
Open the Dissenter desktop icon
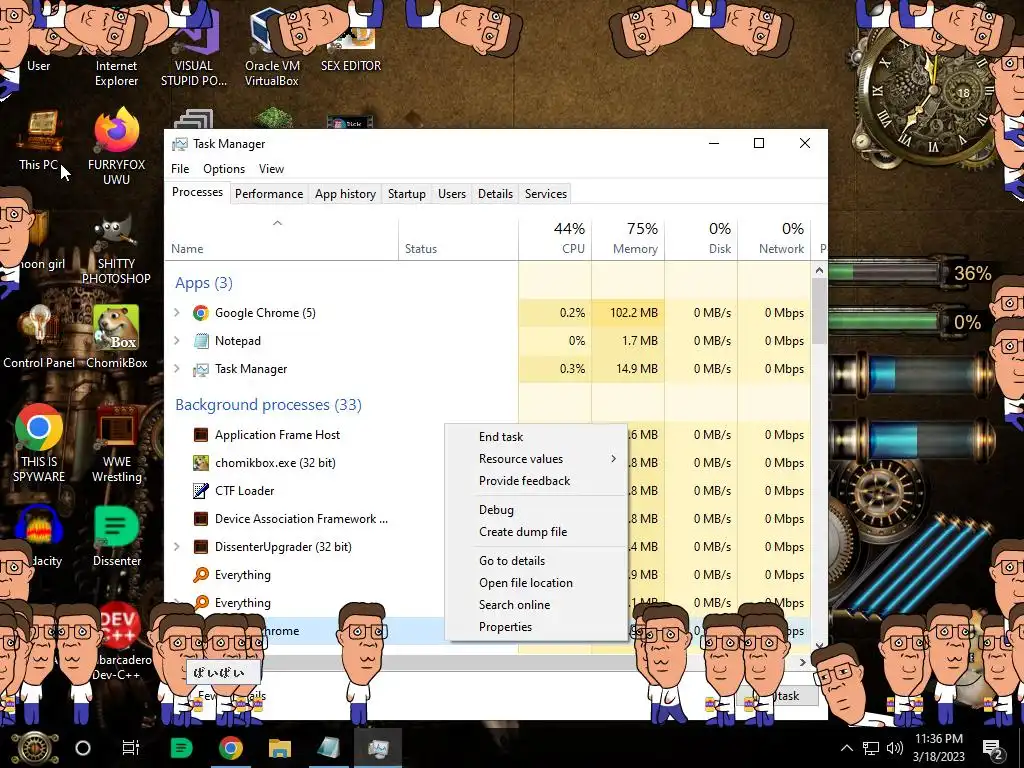[x=116, y=536]
